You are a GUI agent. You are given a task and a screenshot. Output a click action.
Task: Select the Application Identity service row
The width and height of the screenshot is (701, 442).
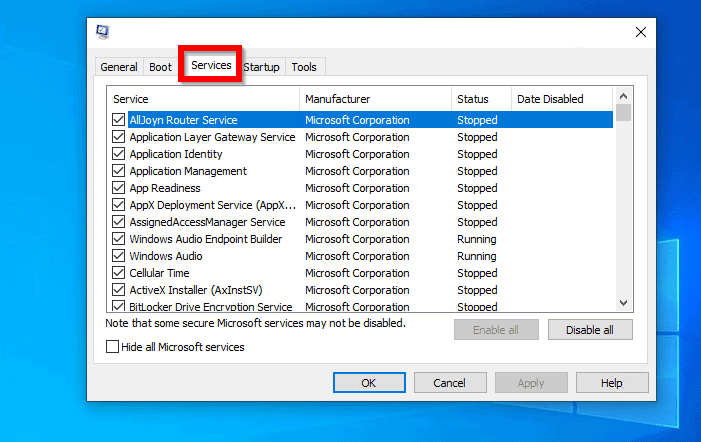click(362, 154)
